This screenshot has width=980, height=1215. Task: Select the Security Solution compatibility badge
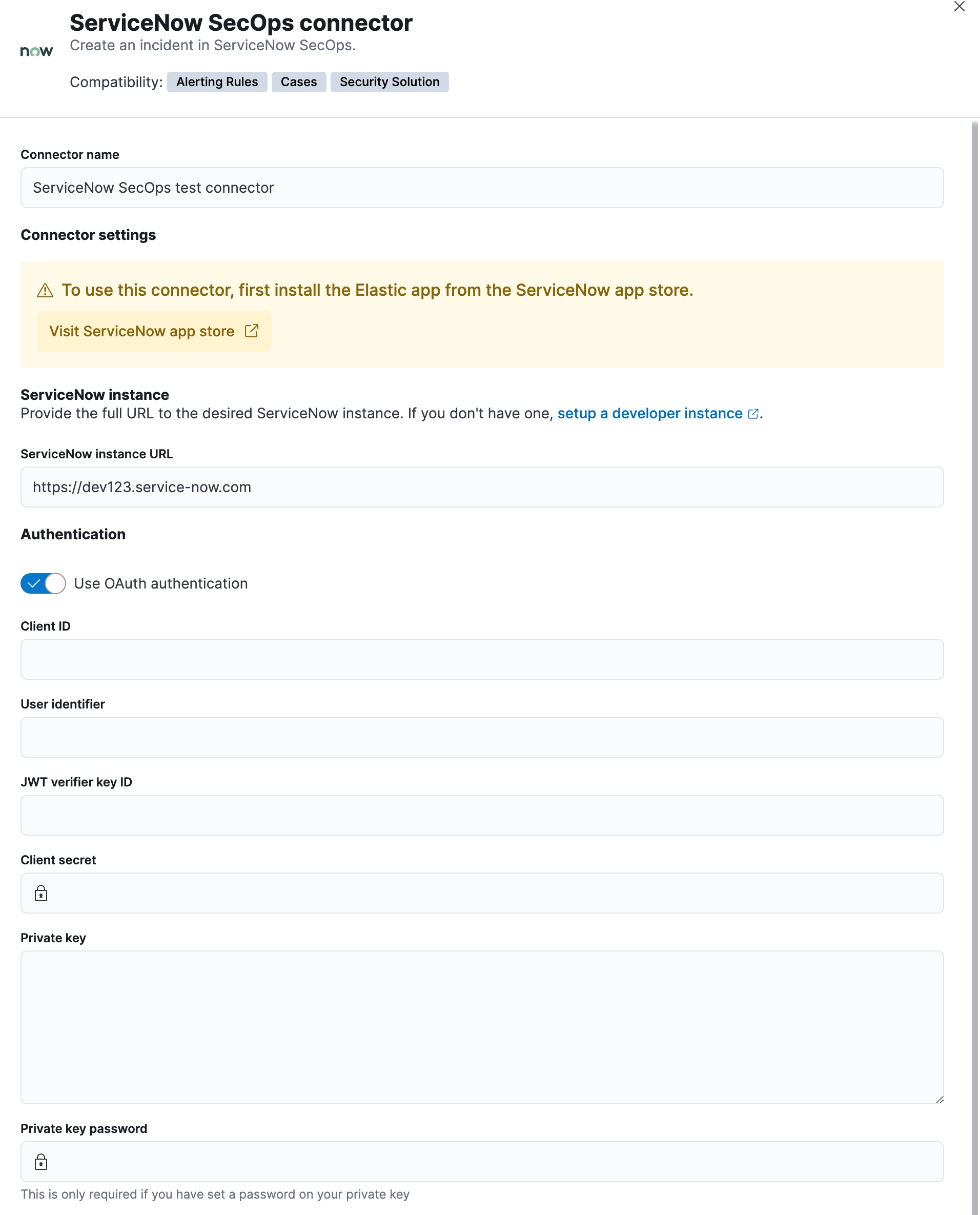coord(389,82)
